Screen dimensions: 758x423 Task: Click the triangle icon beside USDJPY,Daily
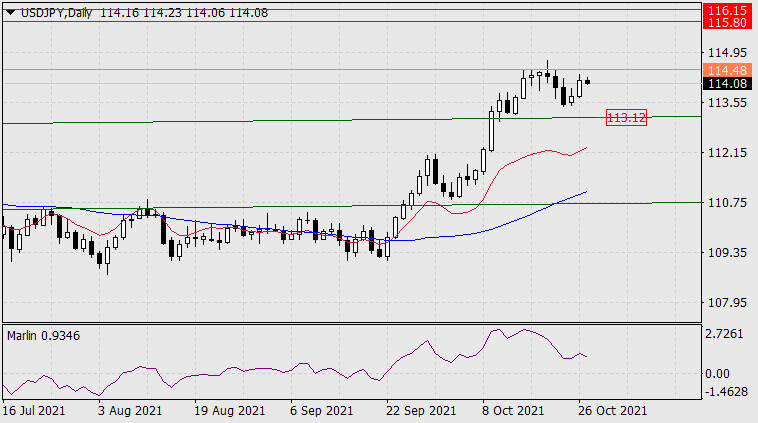click(10, 13)
